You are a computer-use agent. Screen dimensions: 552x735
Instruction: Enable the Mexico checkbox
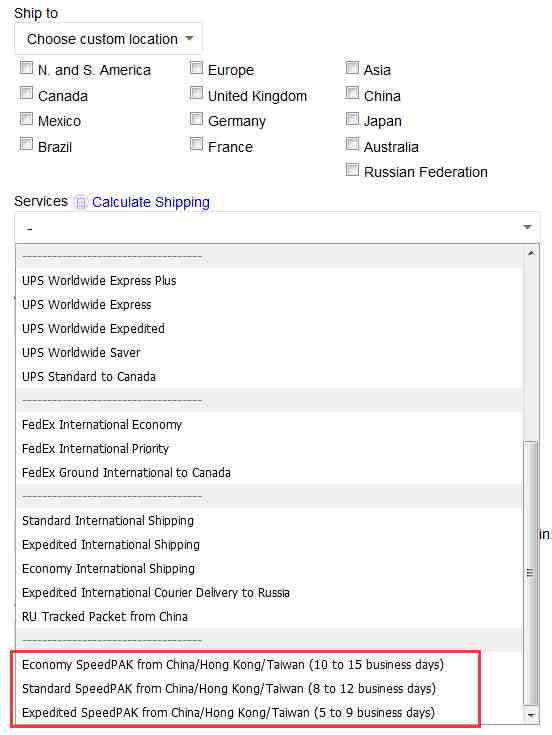(26, 119)
